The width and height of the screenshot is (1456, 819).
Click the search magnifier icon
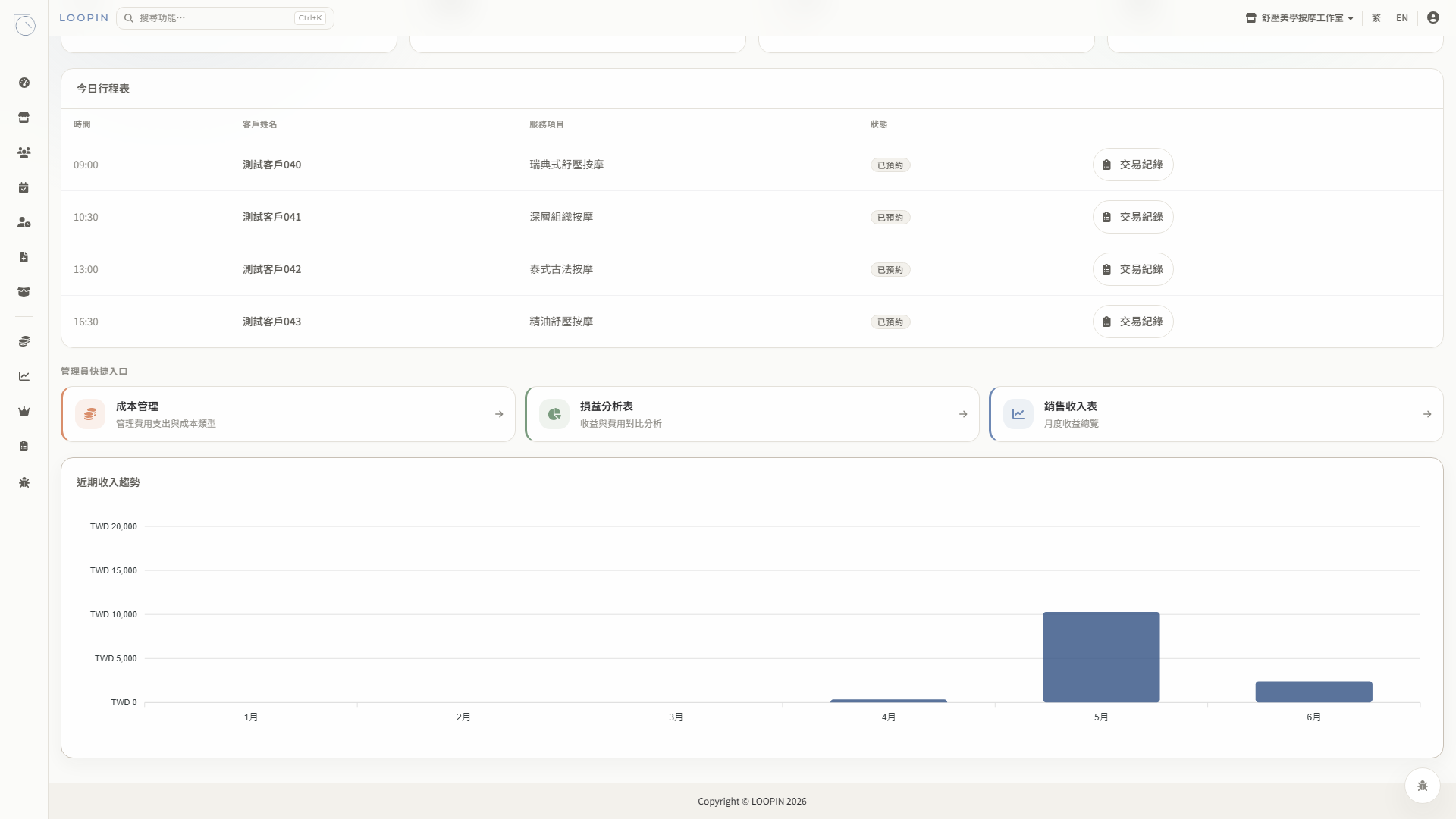129,18
